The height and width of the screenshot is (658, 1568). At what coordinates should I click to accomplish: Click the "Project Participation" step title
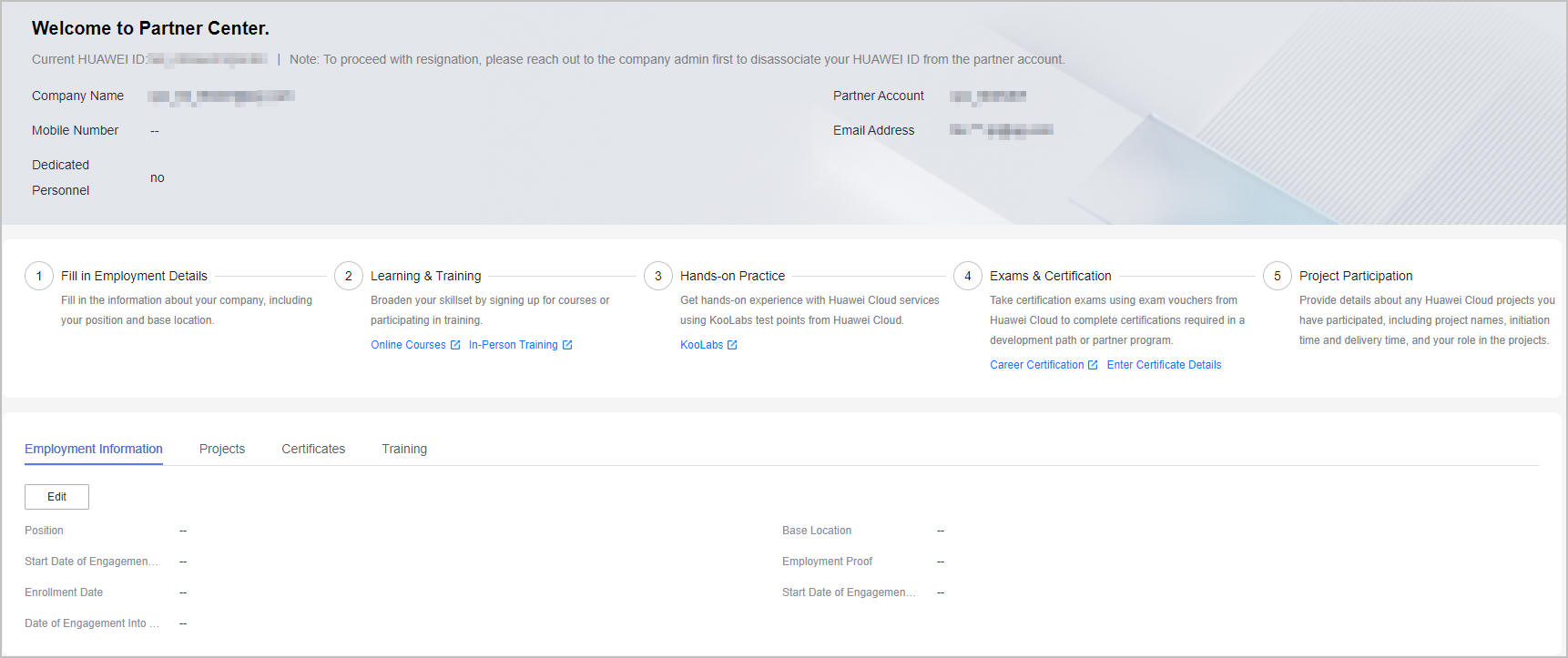[1356, 276]
